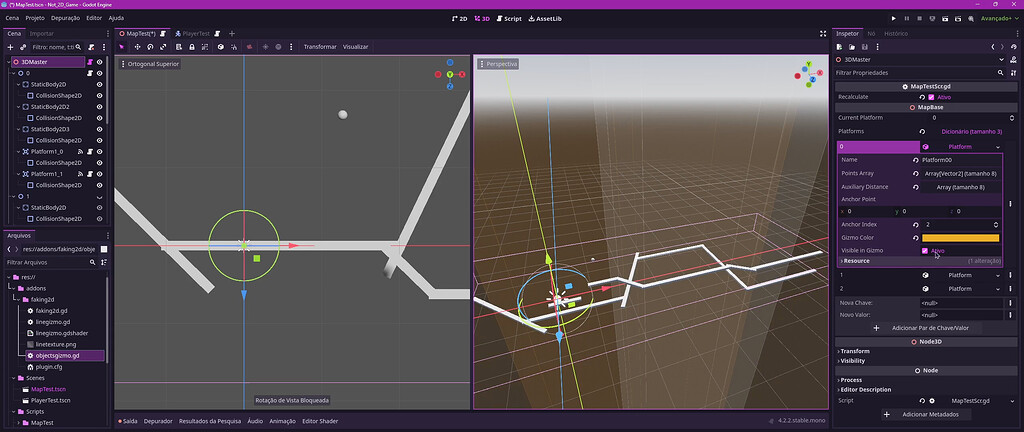The width and height of the screenshot is (1024, 432).
Task: Uncheck the Recalculate Ativo checkbox
Action: click(x=932, y=97)
